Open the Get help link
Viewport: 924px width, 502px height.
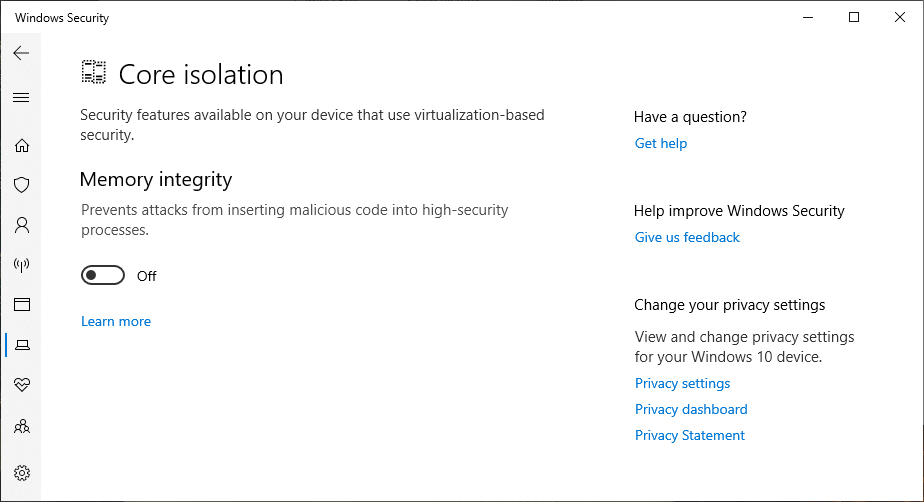pyautogui.click(x=661, y=144)
